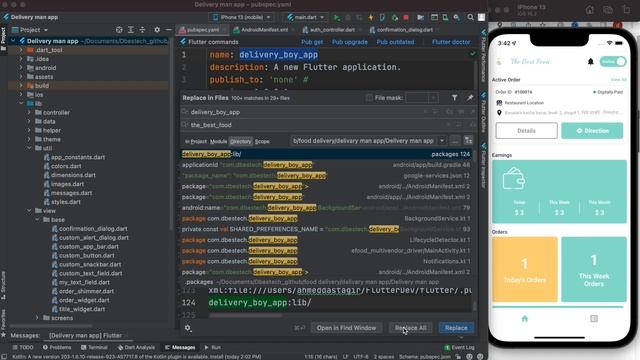Open app_constants.dart in project tree
The height and width of the screenshot is (360, 640).
coord(78,157)
